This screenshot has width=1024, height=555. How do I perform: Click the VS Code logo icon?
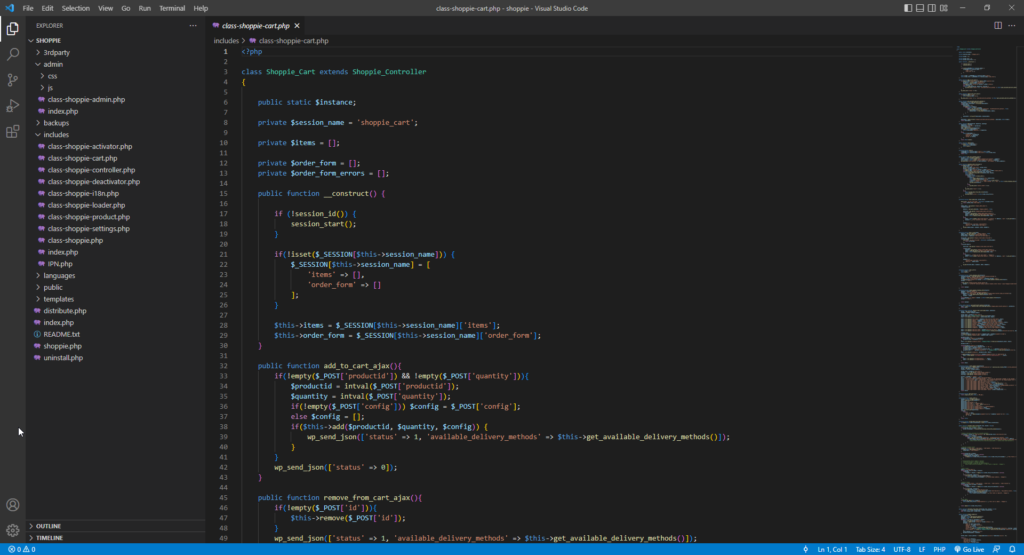[x=9, y=8]
